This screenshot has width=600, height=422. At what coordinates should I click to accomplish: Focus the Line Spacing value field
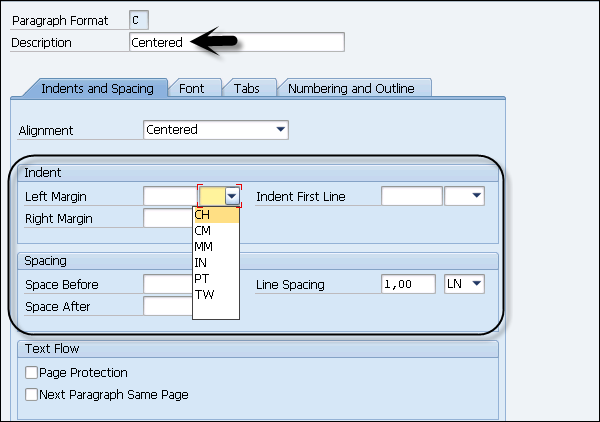tap(408, 285)
